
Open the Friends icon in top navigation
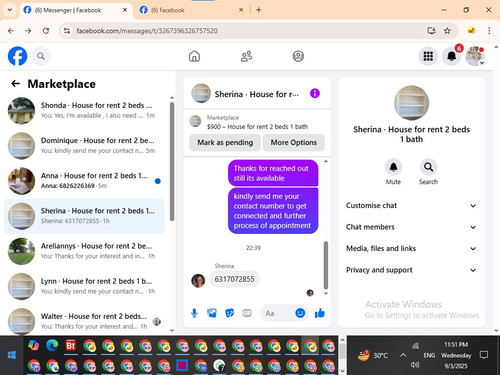point(246,56)
